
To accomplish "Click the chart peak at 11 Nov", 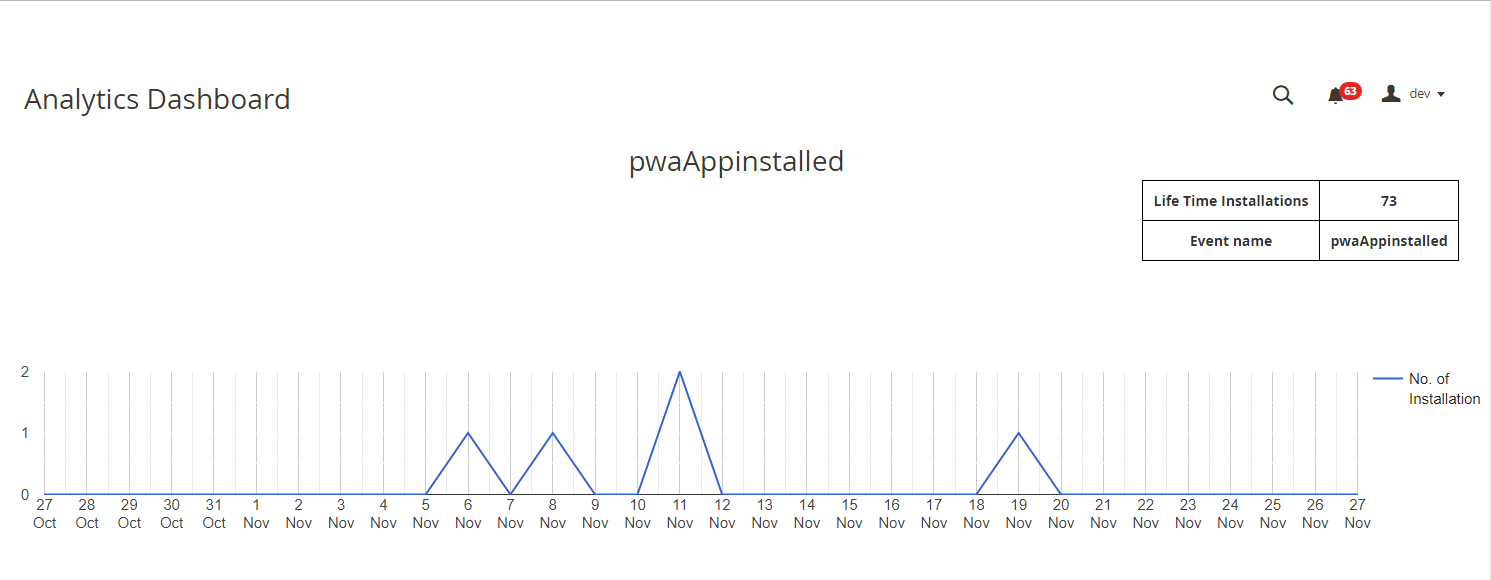I will tap(680, 372).
